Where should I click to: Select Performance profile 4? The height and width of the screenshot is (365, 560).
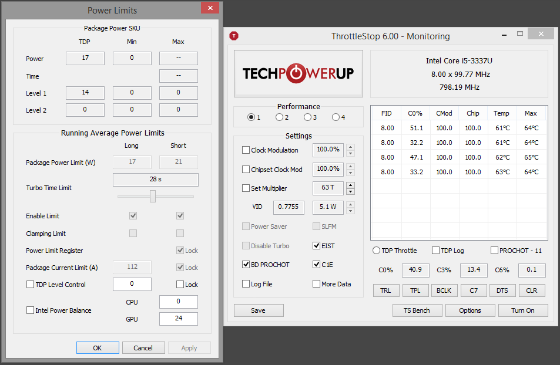click(x=336, y=117)
